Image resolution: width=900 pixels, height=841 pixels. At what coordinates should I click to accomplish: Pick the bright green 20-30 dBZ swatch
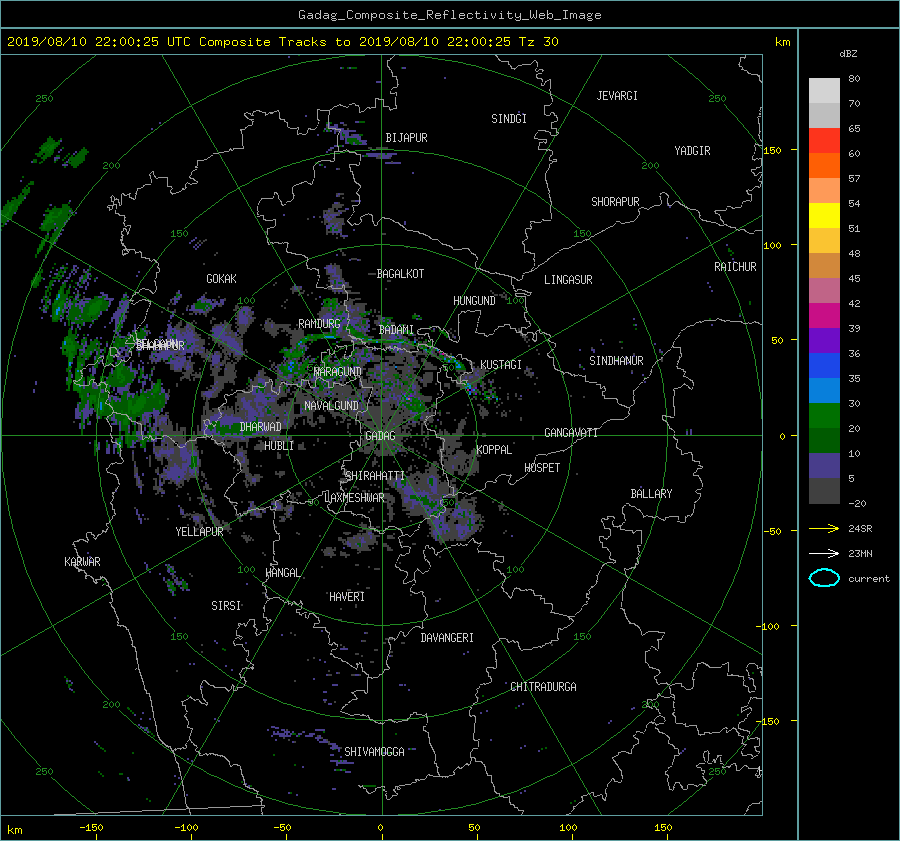[824, 415]
